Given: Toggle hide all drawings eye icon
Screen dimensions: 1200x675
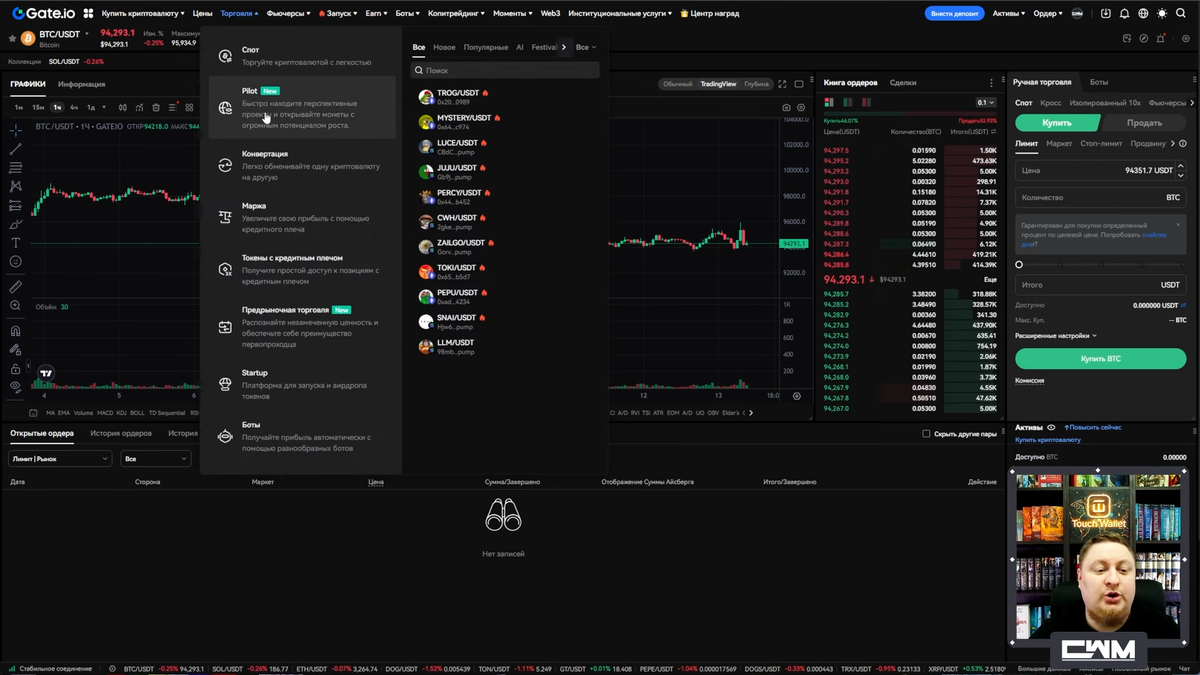Looking at the screenshot, I should click(x=15, y=387).
